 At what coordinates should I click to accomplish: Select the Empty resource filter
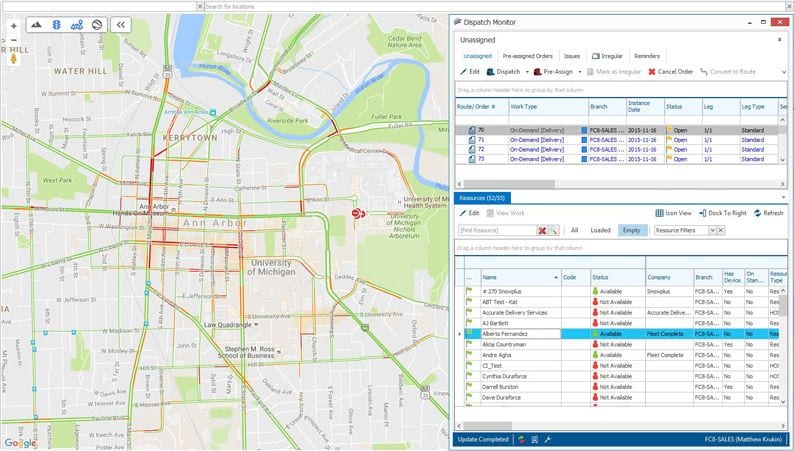tap(632, 230)
